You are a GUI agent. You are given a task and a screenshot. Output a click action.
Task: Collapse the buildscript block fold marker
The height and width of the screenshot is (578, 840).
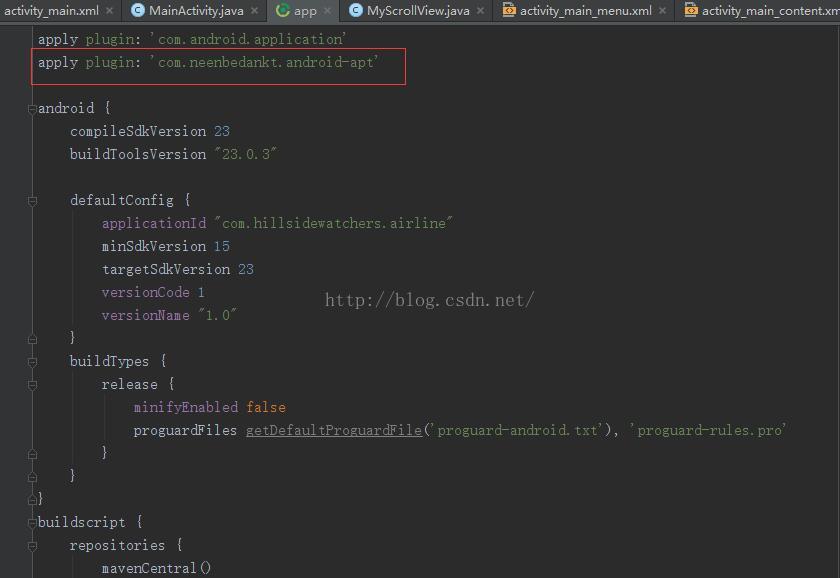(x=32, y=523)
